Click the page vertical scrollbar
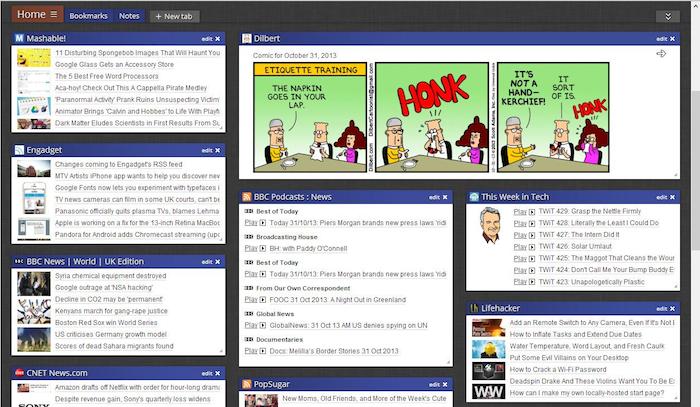The width and height of the screenshot is (700, 407). [x=695, y=170]
